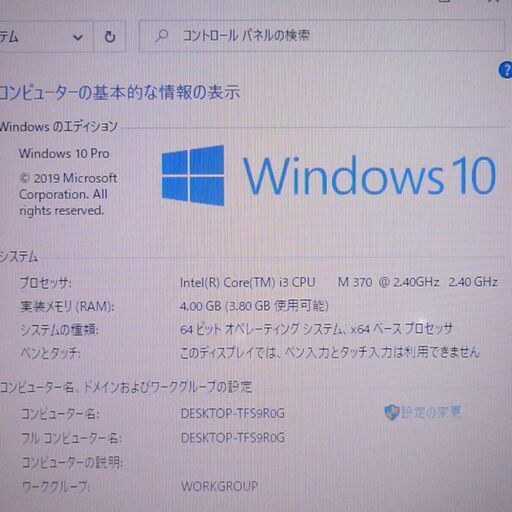This screenshot has height=512, width=512.
Task: Click the ワークグループ label
Action: click(x=56, y=487)
